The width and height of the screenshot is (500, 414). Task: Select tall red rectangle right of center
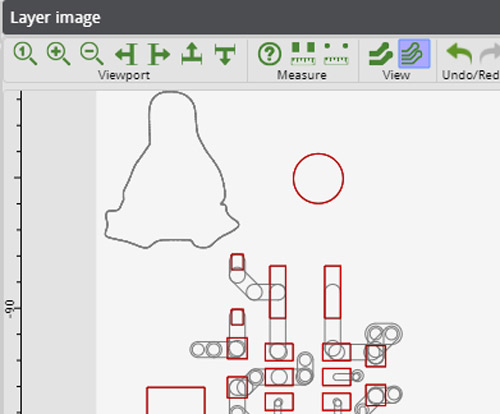[332, 292]
